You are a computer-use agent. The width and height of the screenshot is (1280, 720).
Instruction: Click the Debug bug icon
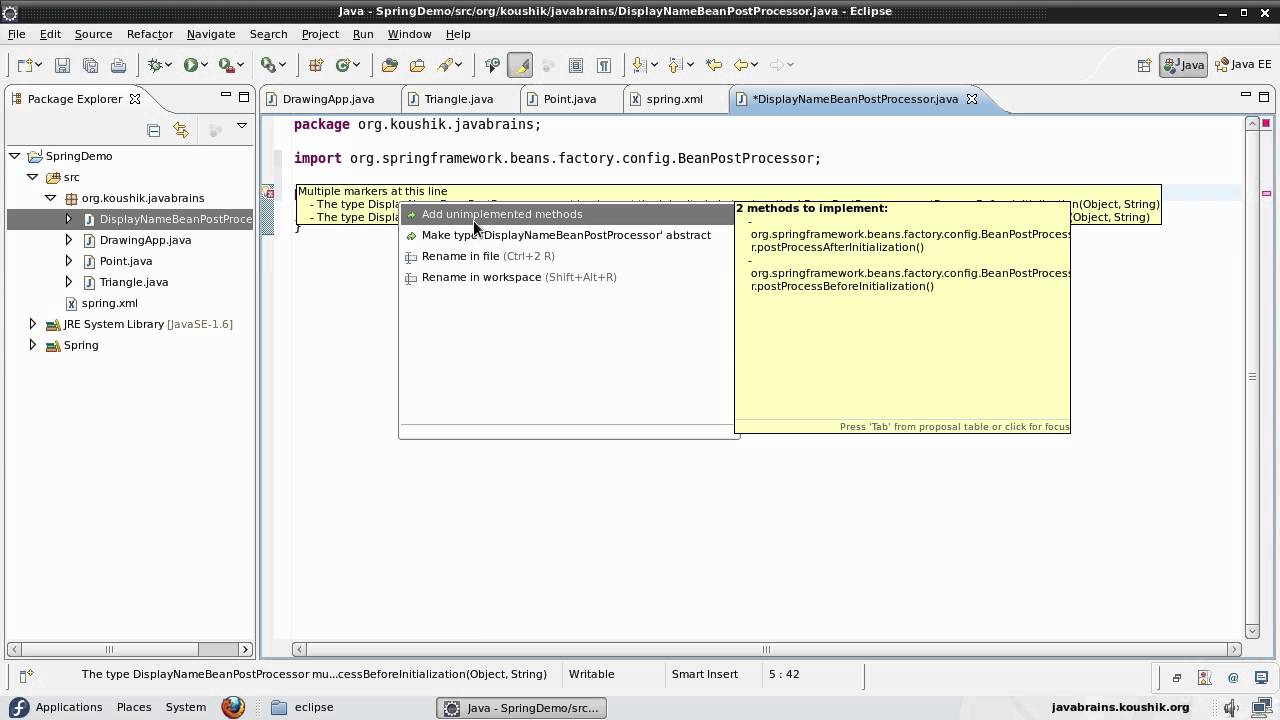click(155, 65)
